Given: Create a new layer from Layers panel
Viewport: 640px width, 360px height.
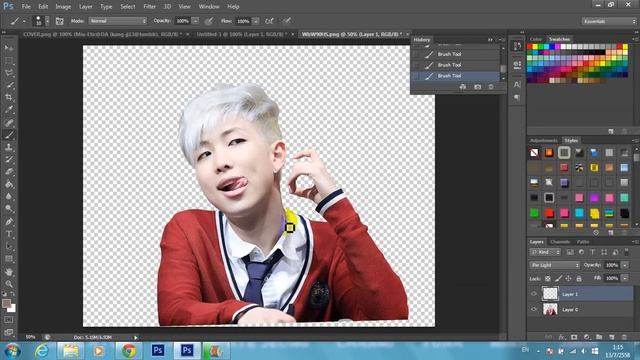Looking at the screenshot, I should coord(612,337).
